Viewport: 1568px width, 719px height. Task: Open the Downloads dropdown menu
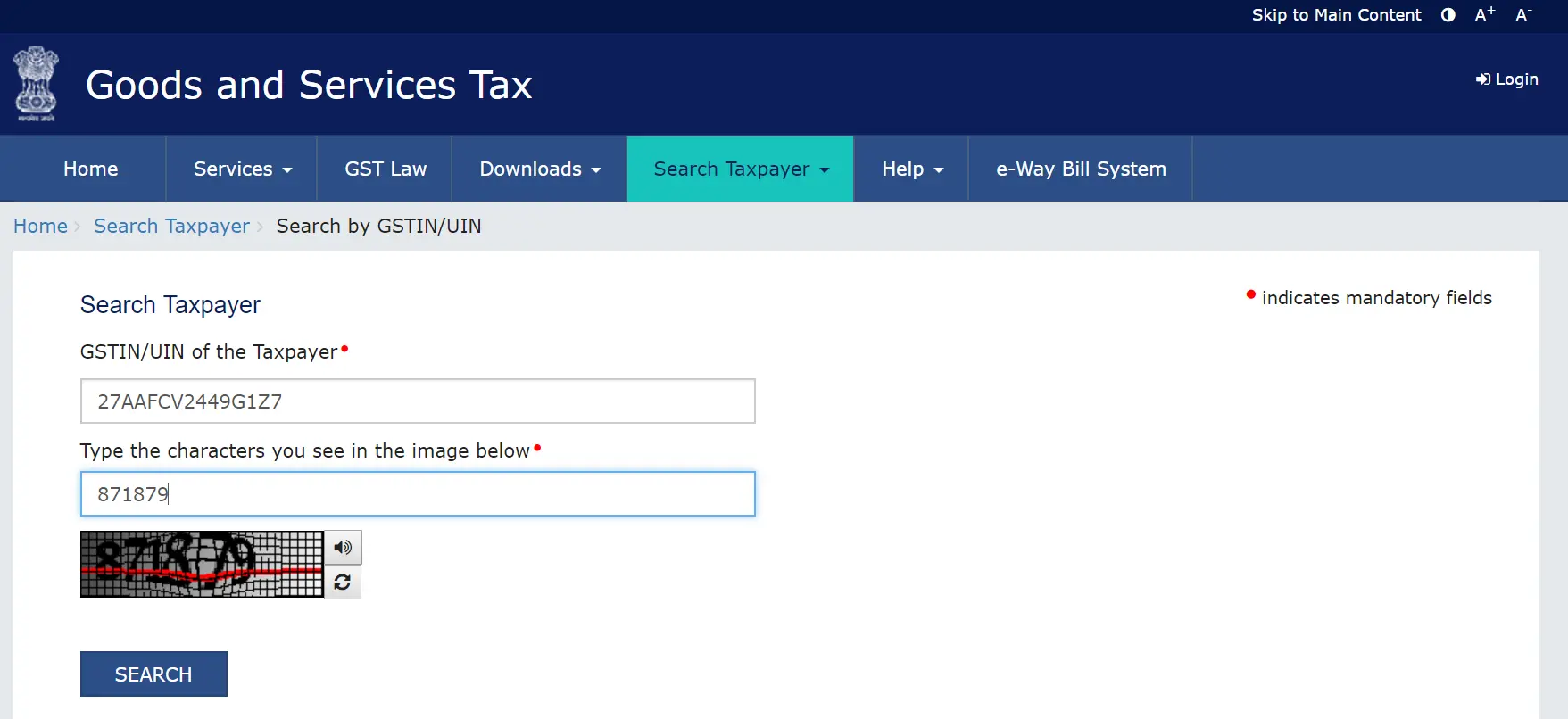[539, 169]
